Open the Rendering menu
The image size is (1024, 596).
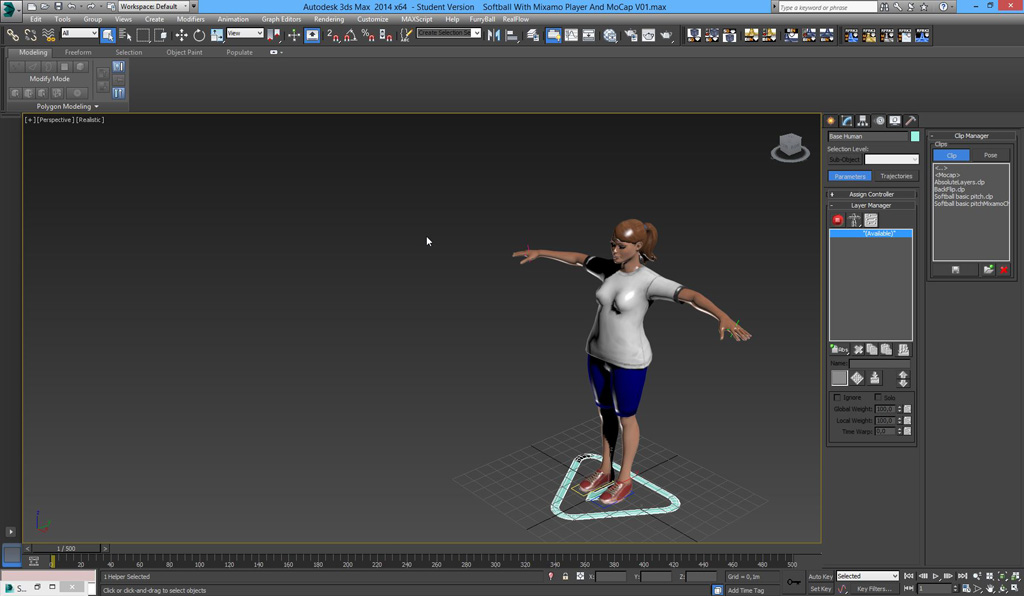pyautogui.click(x=328, y=19)
